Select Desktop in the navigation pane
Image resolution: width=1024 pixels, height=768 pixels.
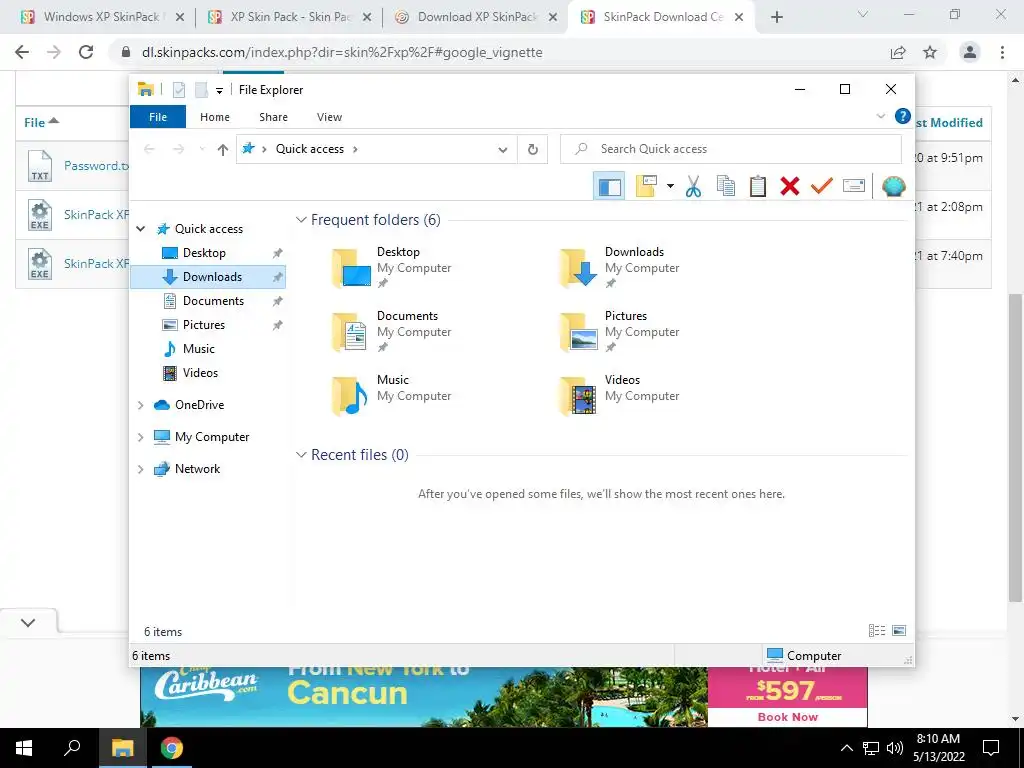204,253
